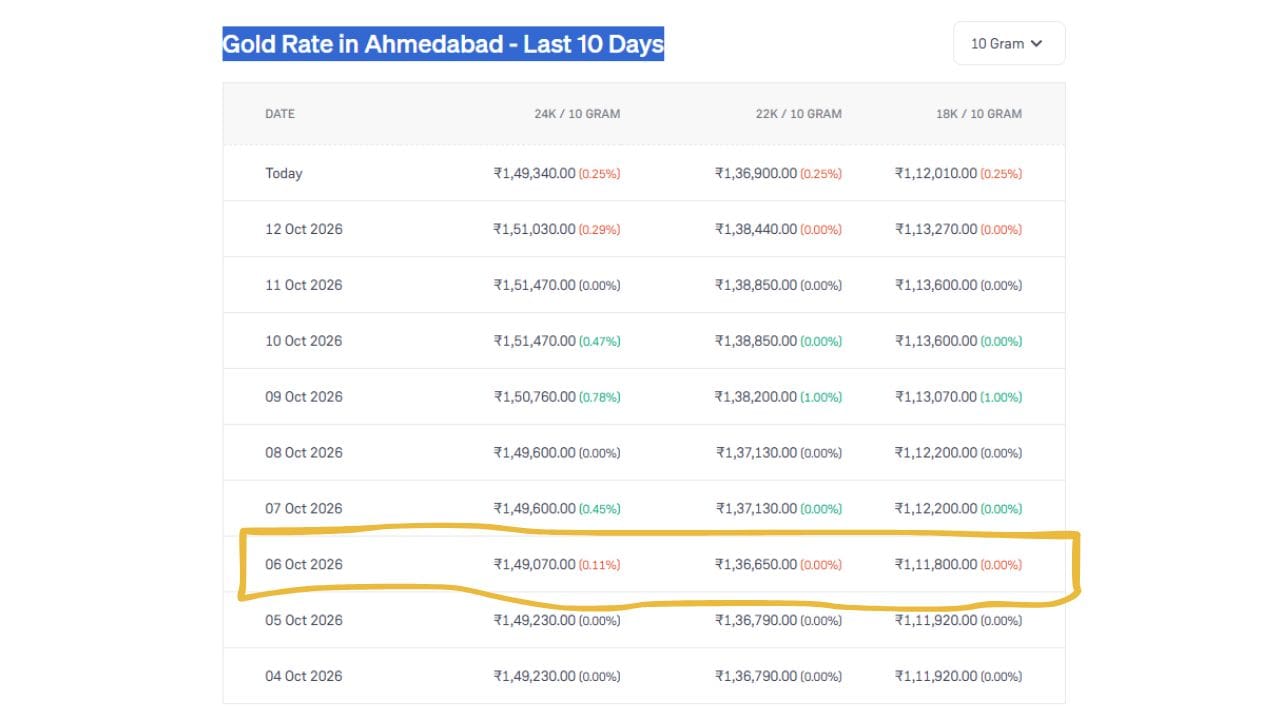Click 10 Oct 22K price ₹1,38,850.00

click(x=756, y=341)
